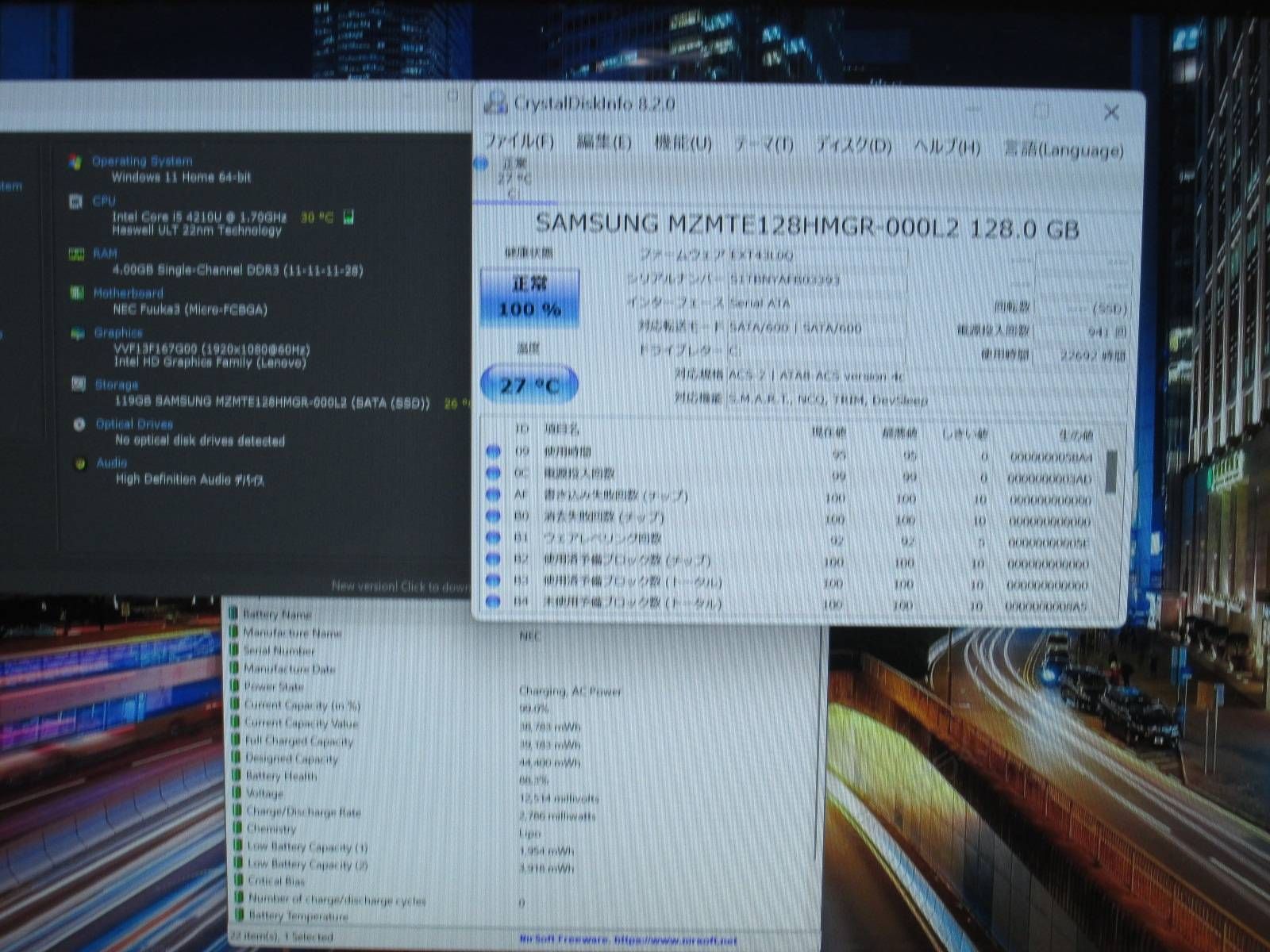Screen dimensions: 1270x952
Task: Open the テーマ(T) menu
Action: click(763, 144)
